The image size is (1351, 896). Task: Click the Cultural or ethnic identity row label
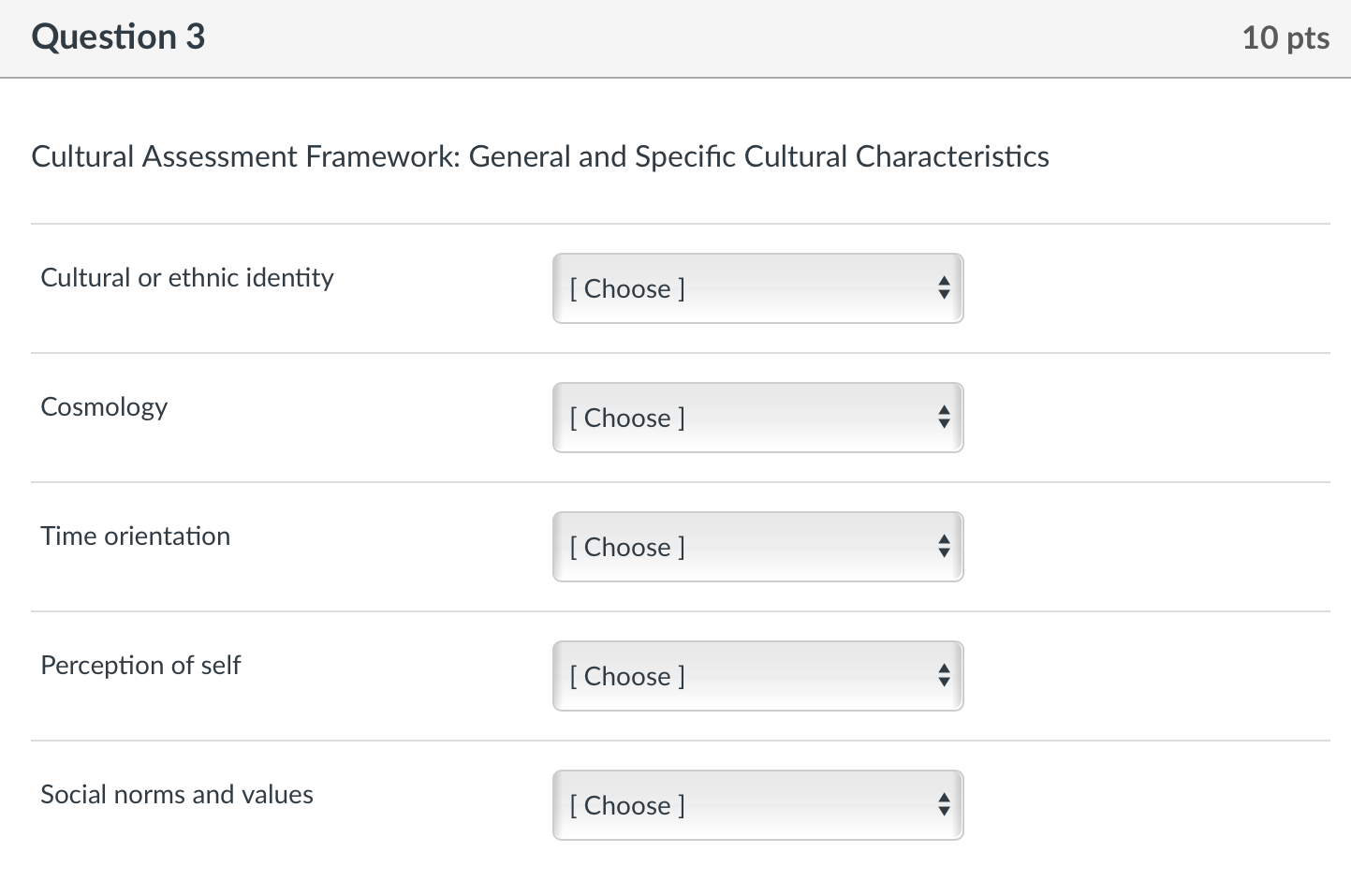[x=186, y=277]
